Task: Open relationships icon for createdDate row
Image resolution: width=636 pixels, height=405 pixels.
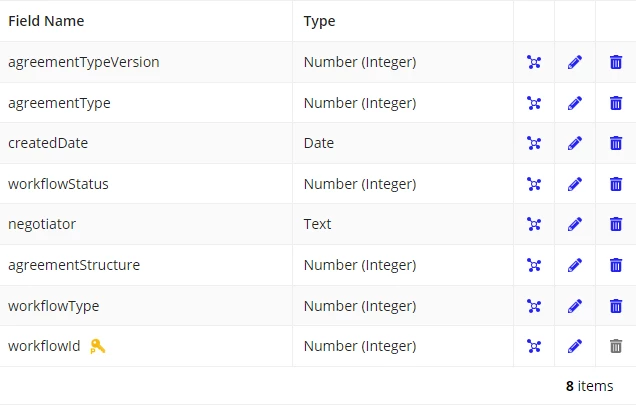Action: pyautogui.click(x=534, y=143)
